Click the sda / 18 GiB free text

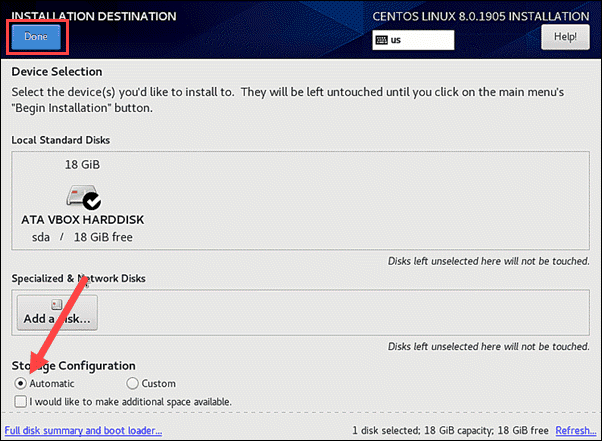tap(82, 237)
